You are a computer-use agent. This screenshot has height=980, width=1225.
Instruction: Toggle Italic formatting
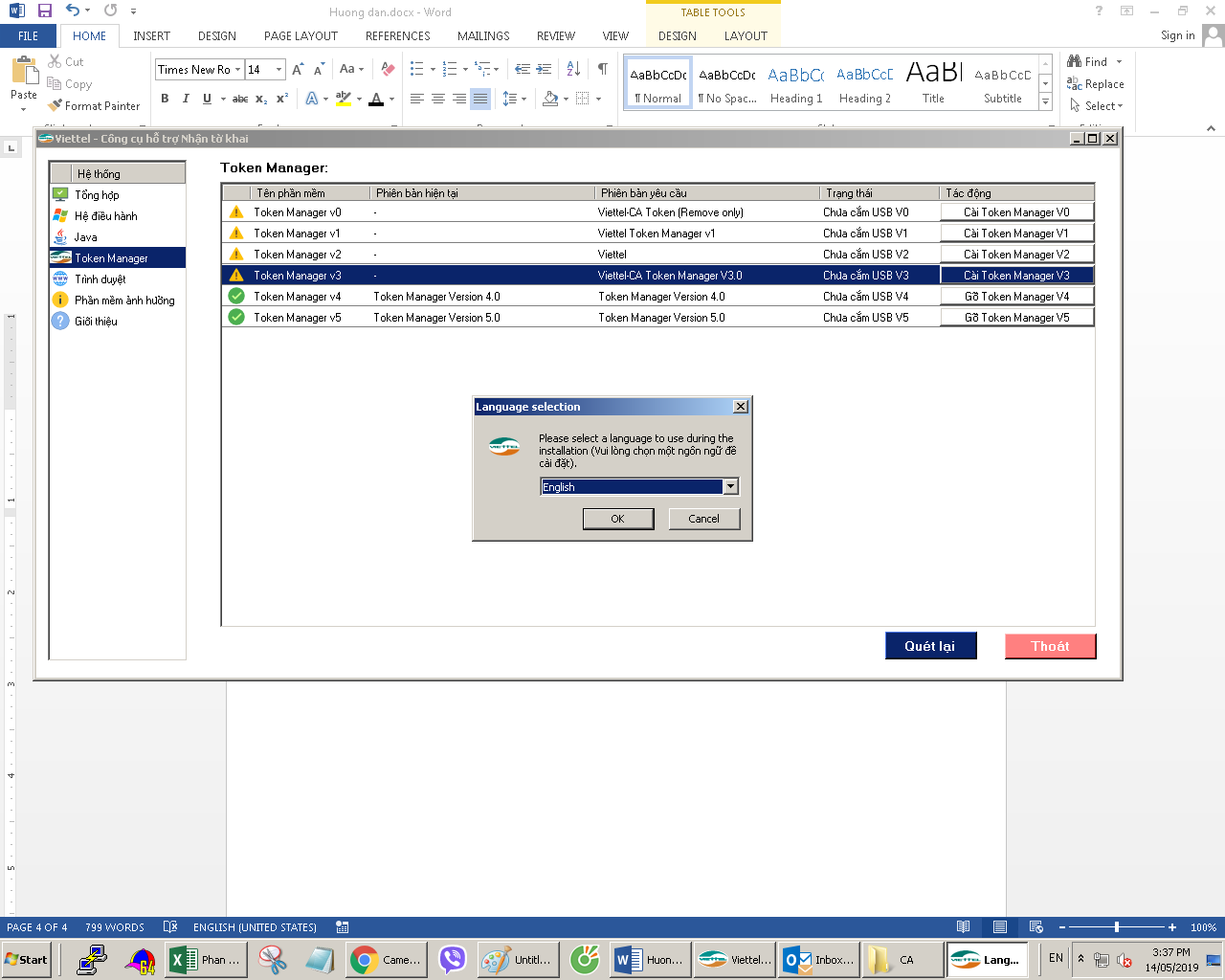tap(186, 99)
